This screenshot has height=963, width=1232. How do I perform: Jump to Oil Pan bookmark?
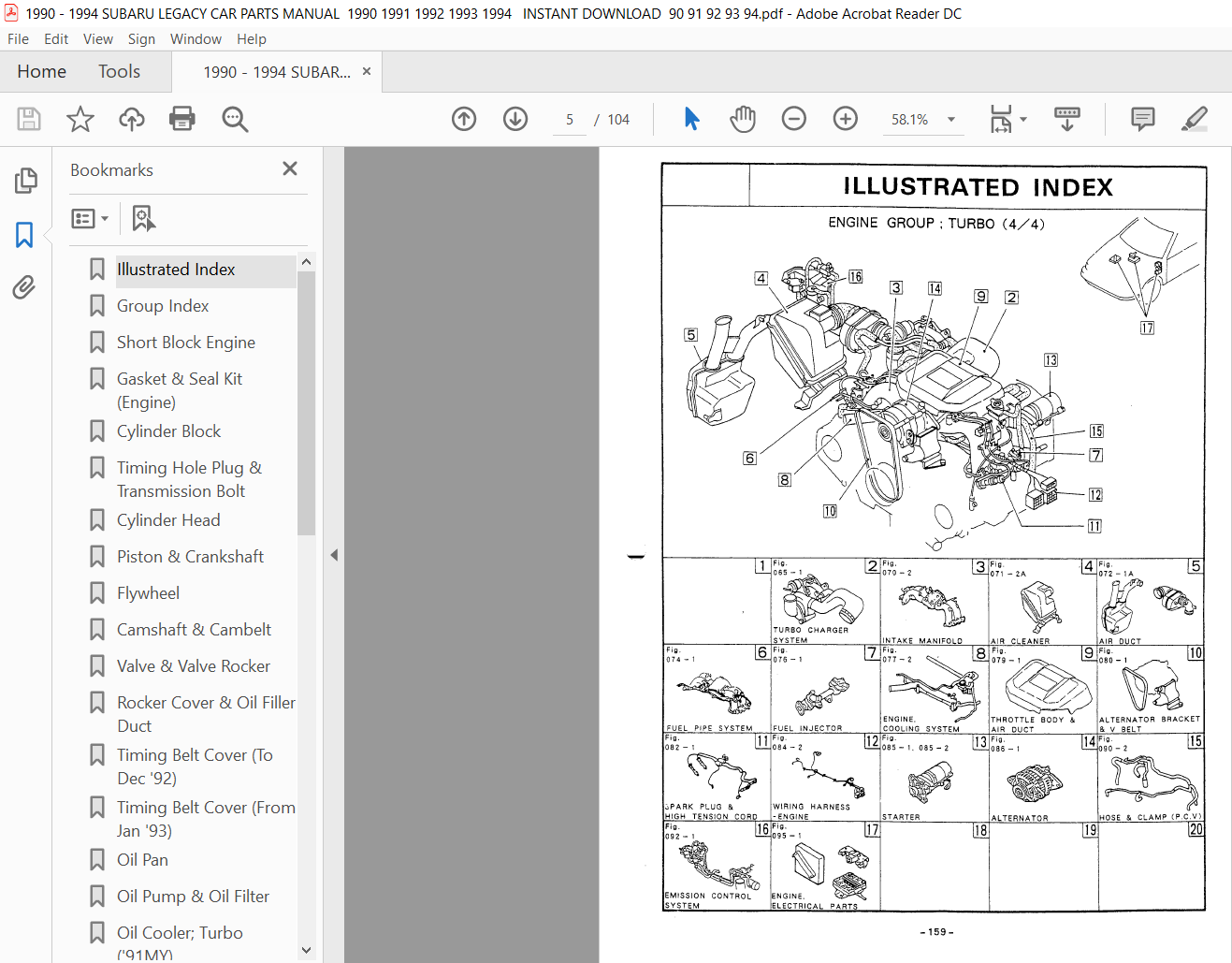[x=143, y=860]
